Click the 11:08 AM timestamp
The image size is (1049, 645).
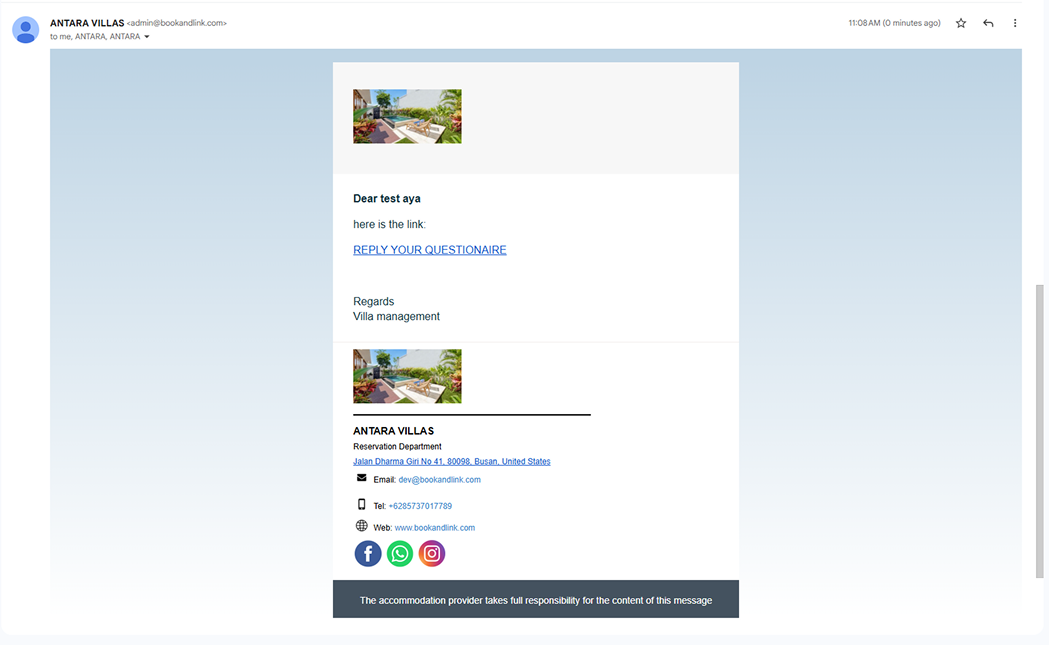tap(894, 23)
